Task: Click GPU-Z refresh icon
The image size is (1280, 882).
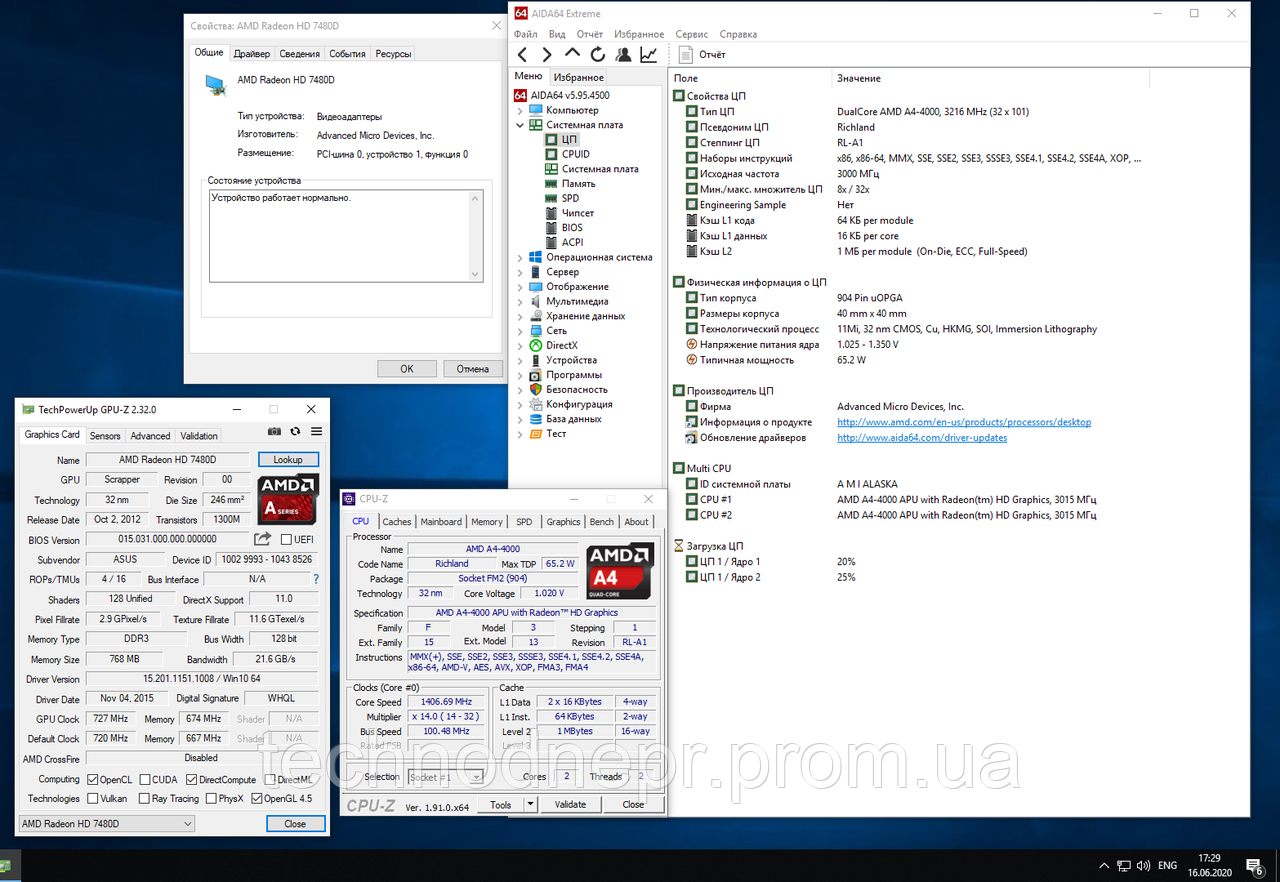Action: [x=295, y=432]
